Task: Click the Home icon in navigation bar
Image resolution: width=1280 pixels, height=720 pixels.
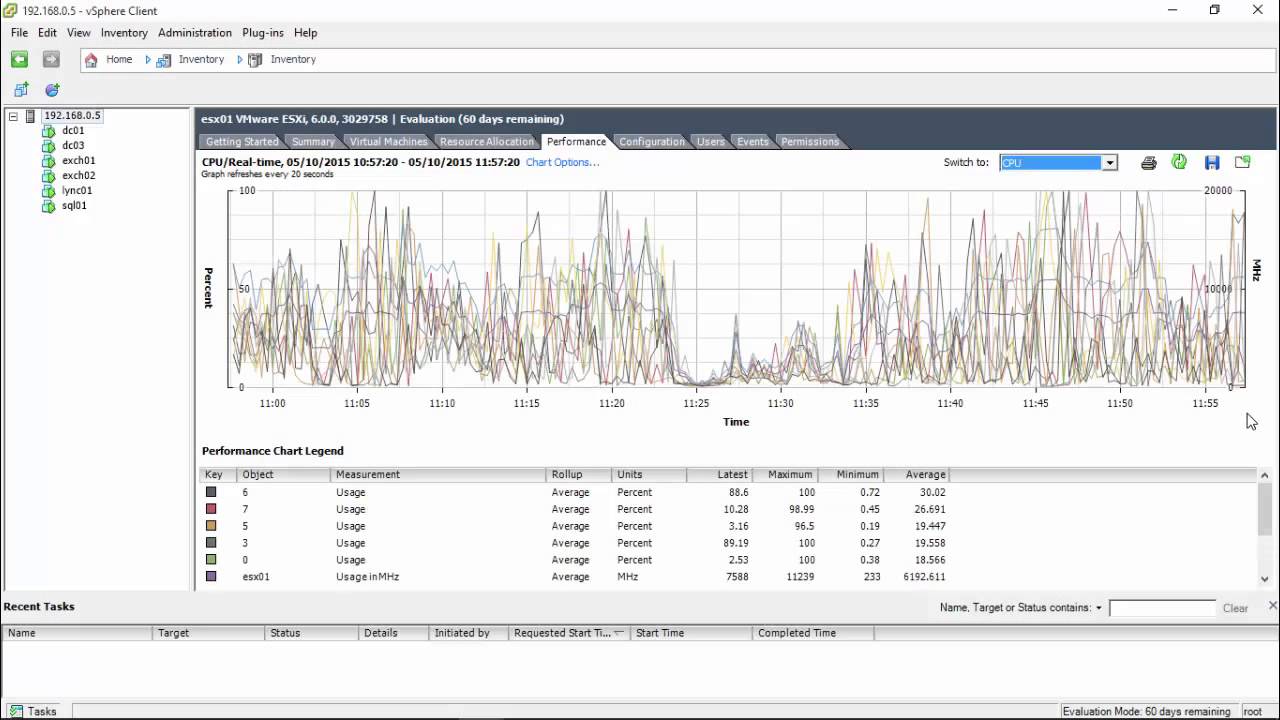Action: pos(92,60)
